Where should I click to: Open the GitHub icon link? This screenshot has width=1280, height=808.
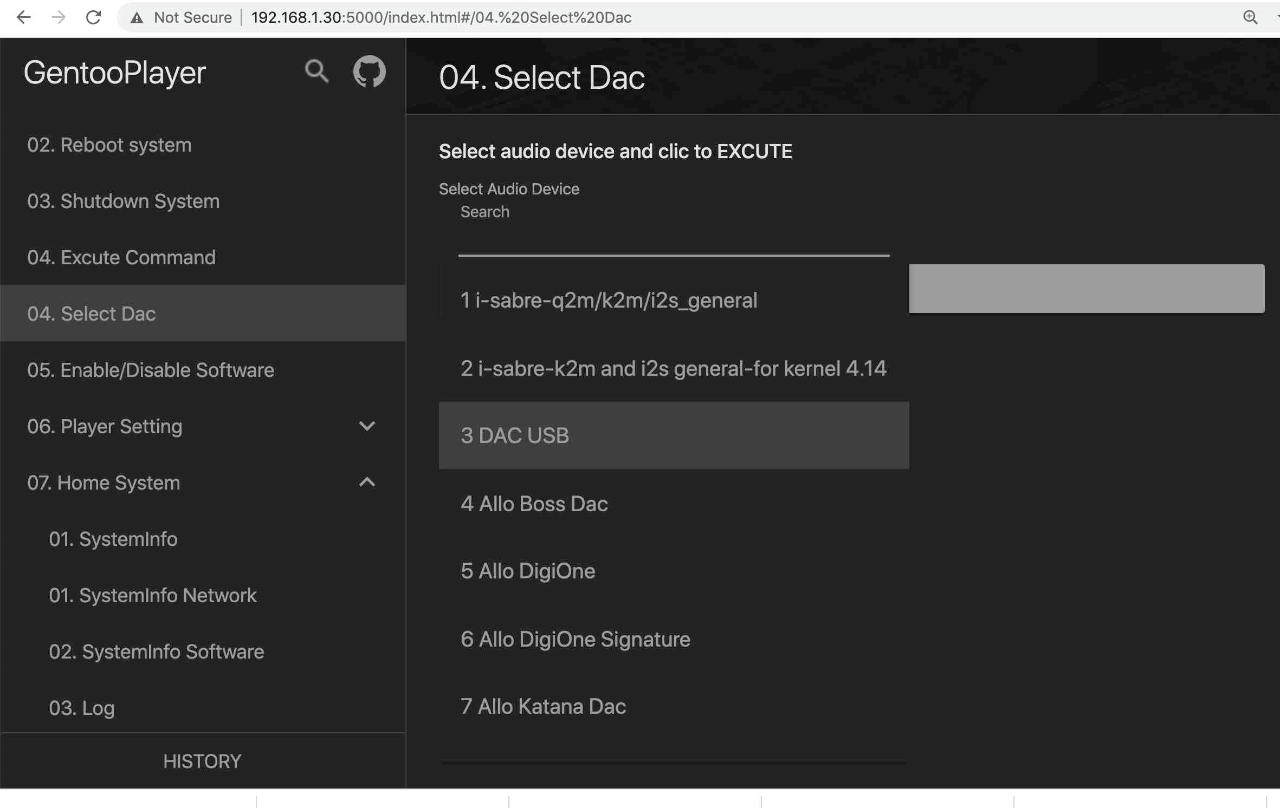point(369,71)
